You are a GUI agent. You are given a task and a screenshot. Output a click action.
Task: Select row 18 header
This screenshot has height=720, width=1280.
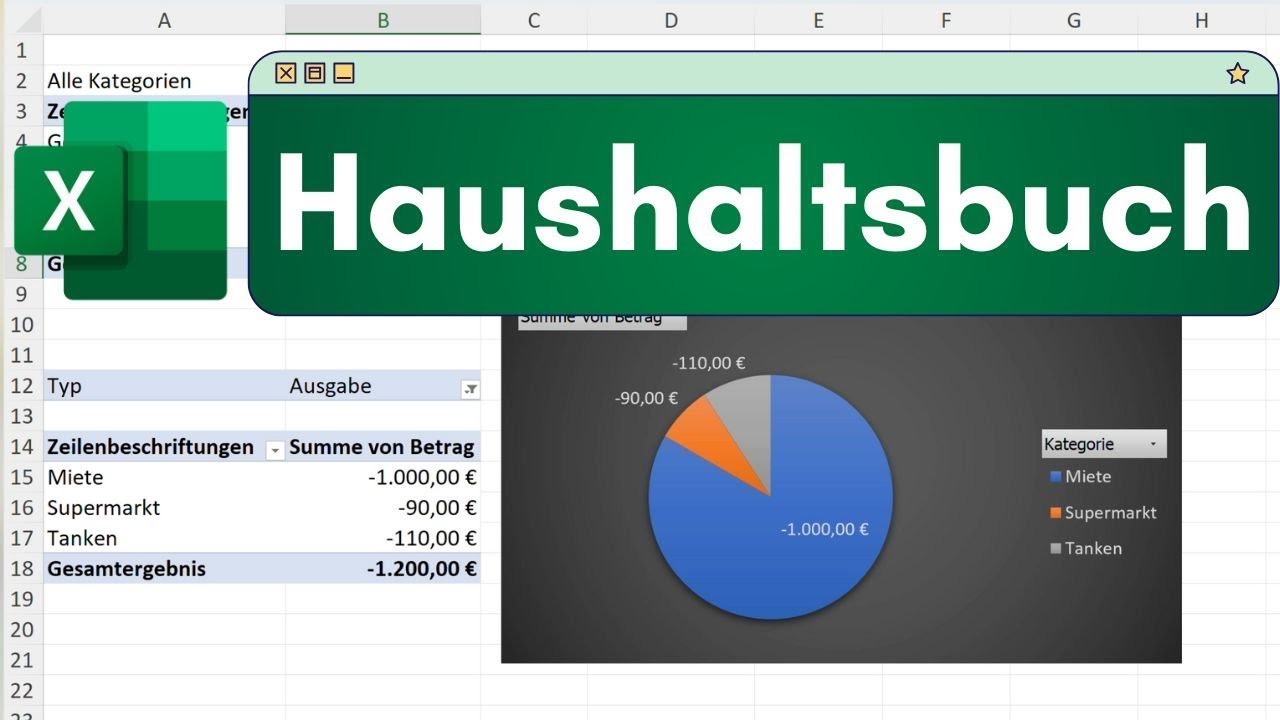coord(22,569)
